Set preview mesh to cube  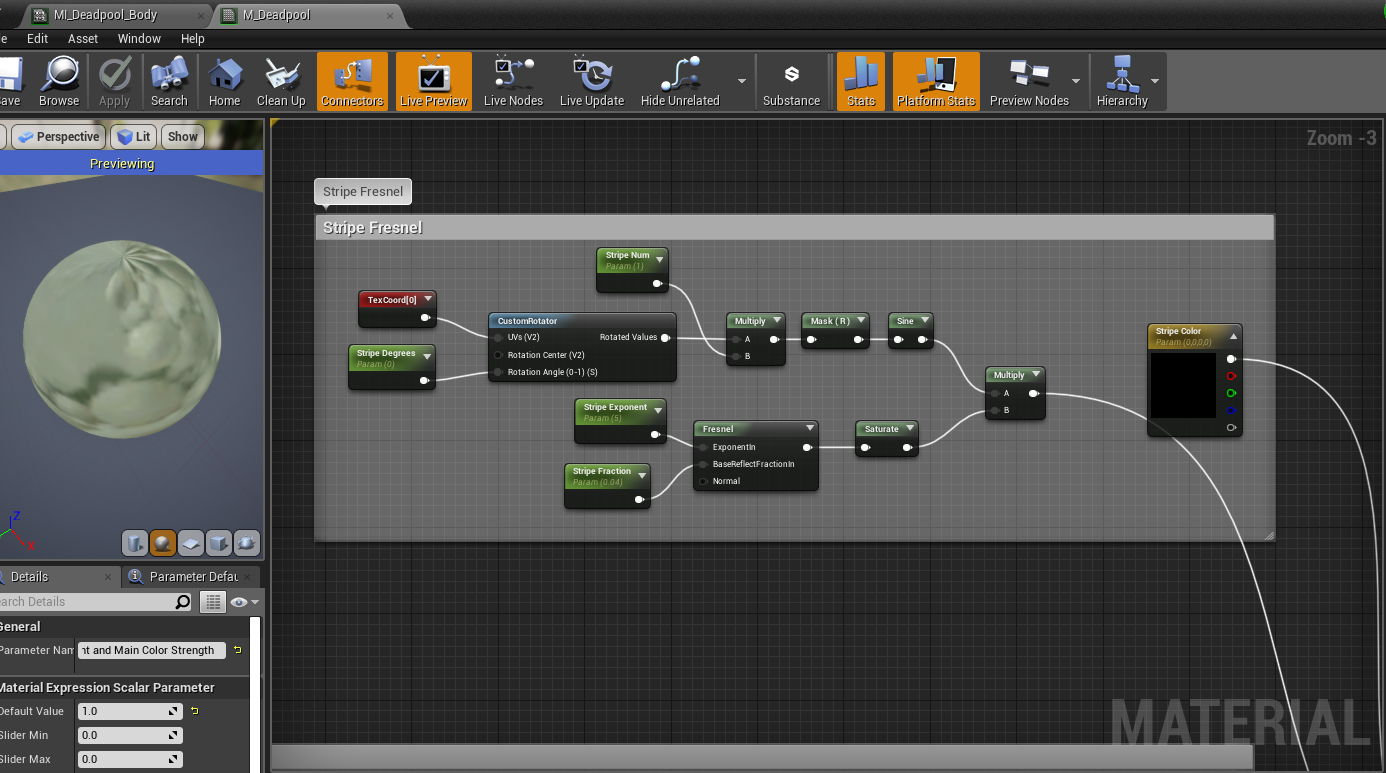(219, 543)
